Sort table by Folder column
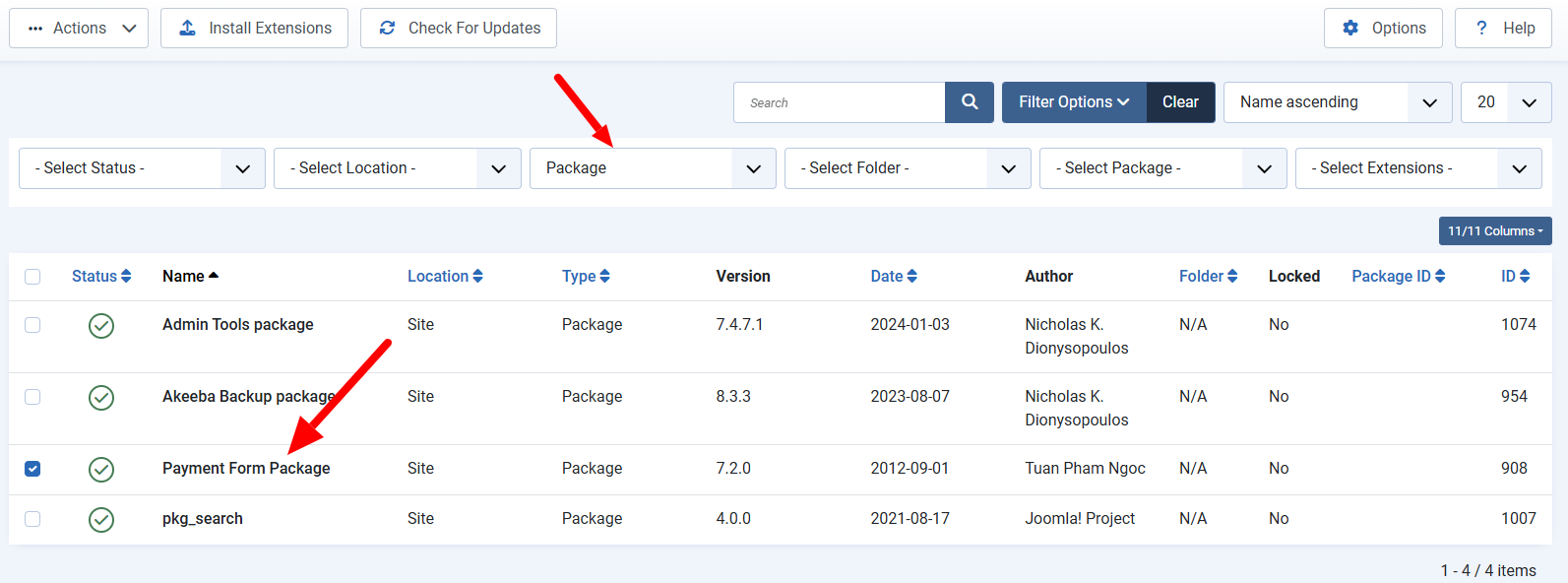The height and width of the screenshot is (583, 1568). point(1208,277)
